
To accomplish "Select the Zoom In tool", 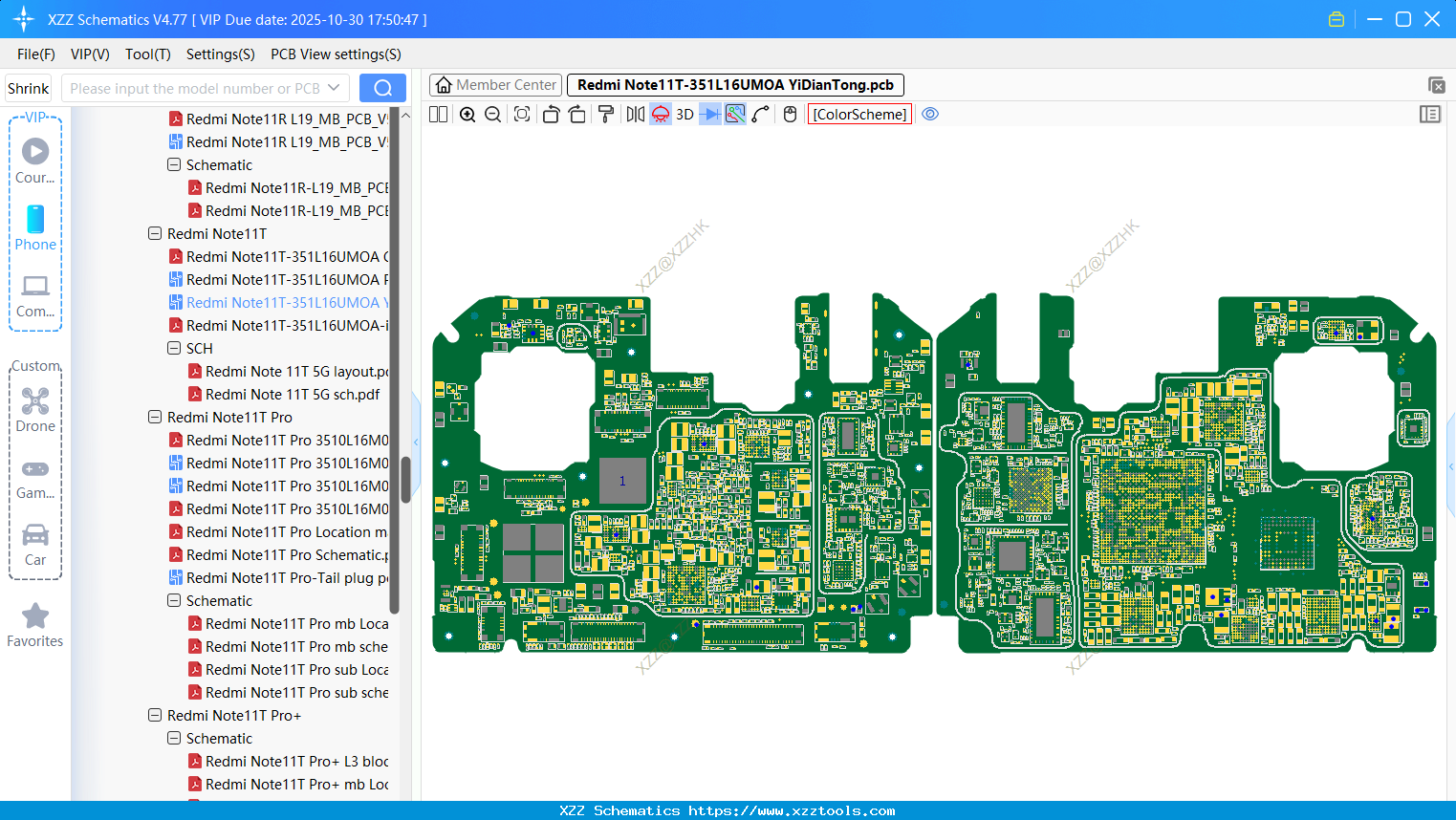I will 467,114.
